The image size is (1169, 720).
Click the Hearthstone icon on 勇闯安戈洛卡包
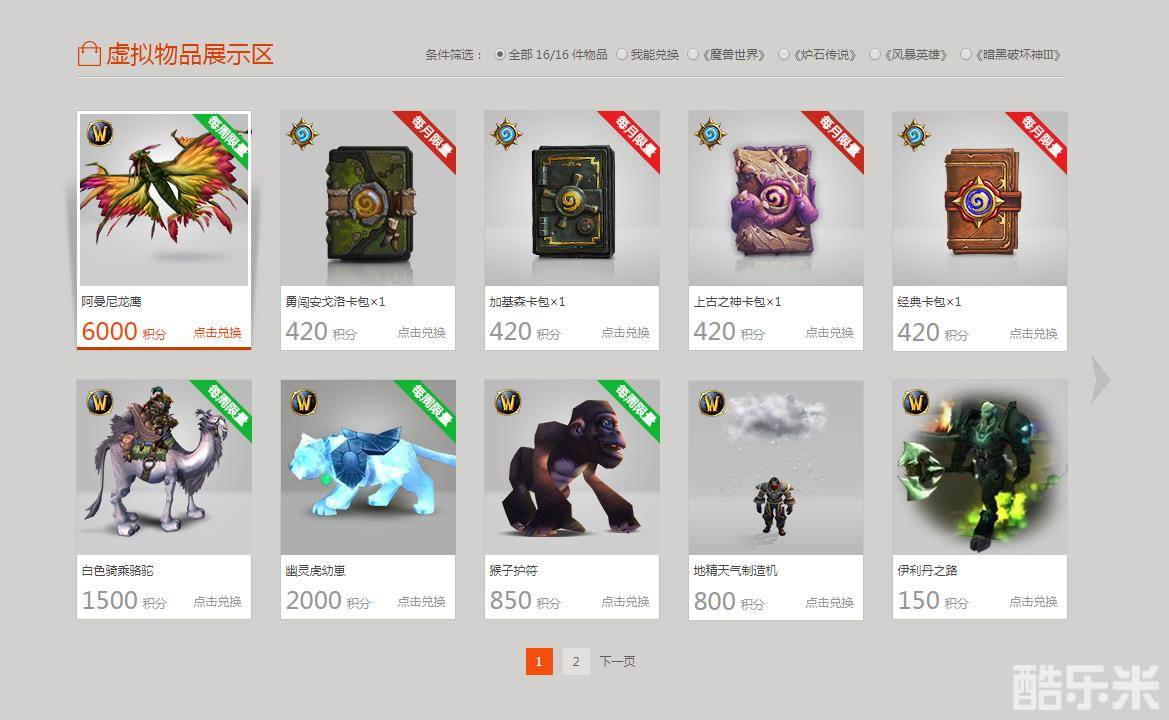coord(302,134)
